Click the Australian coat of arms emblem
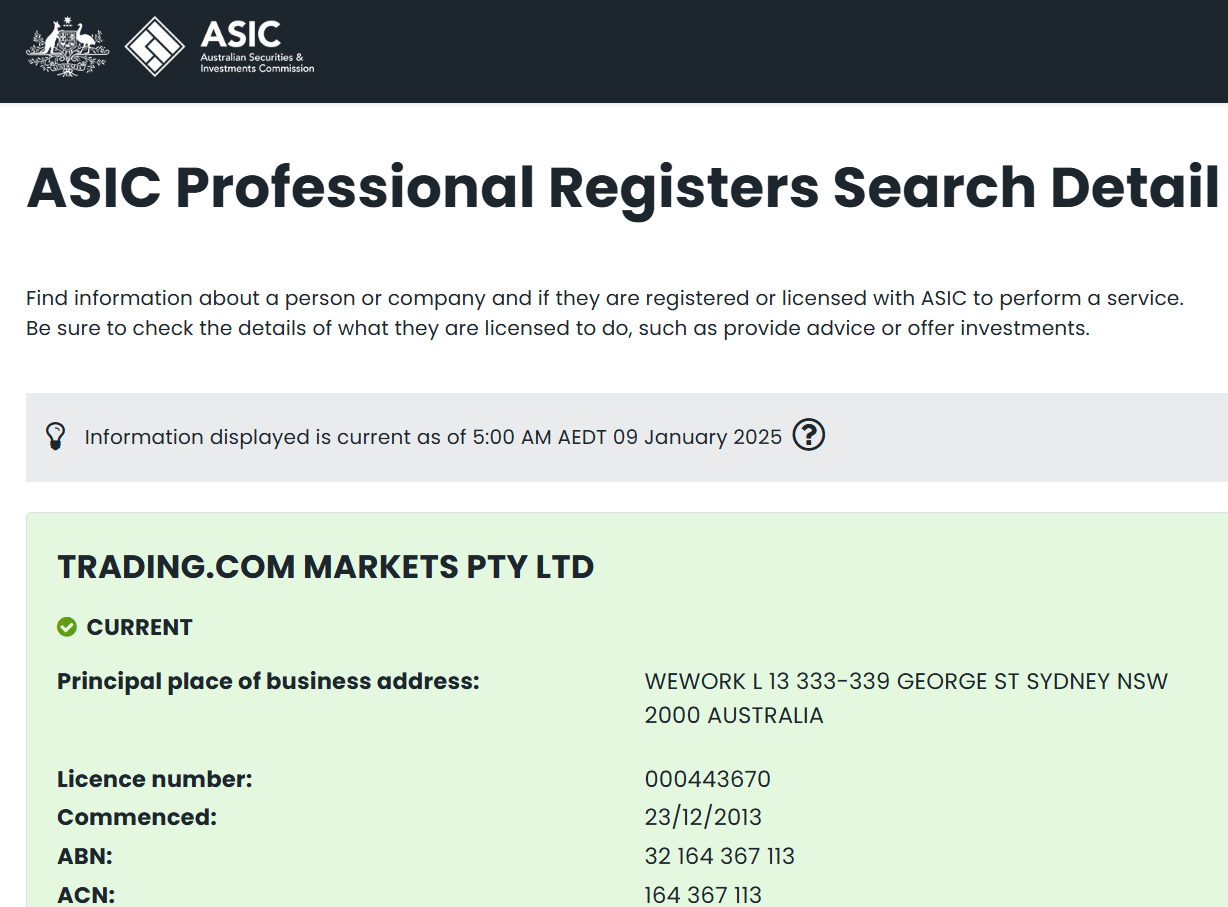The width and height of the screenshot is (1228, 907). click(67, 47)
